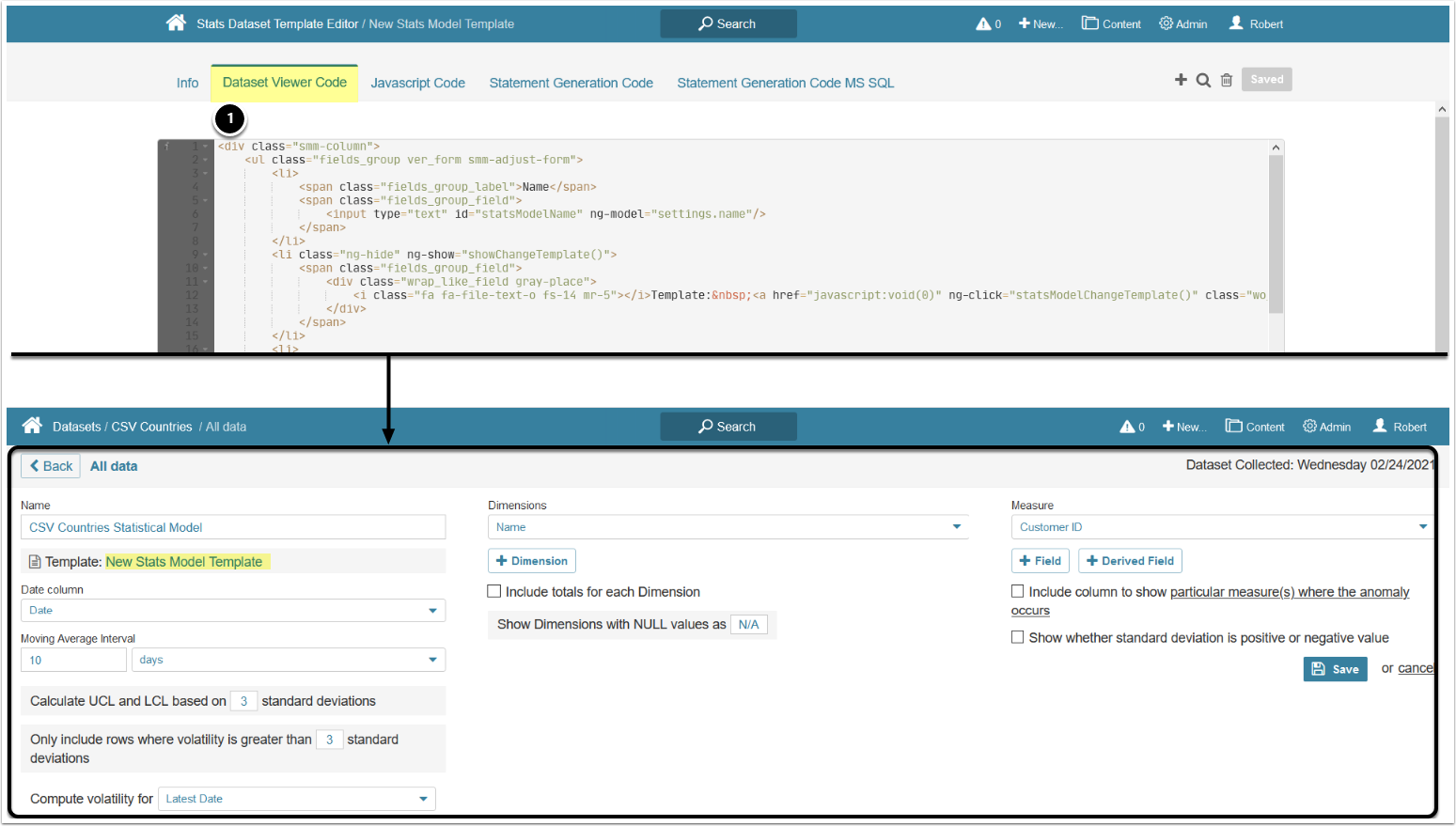Click the CSV Countries Statistical Model name field
The width and height of the screenshot is (1456, 826).
click(x=232, y=527)
